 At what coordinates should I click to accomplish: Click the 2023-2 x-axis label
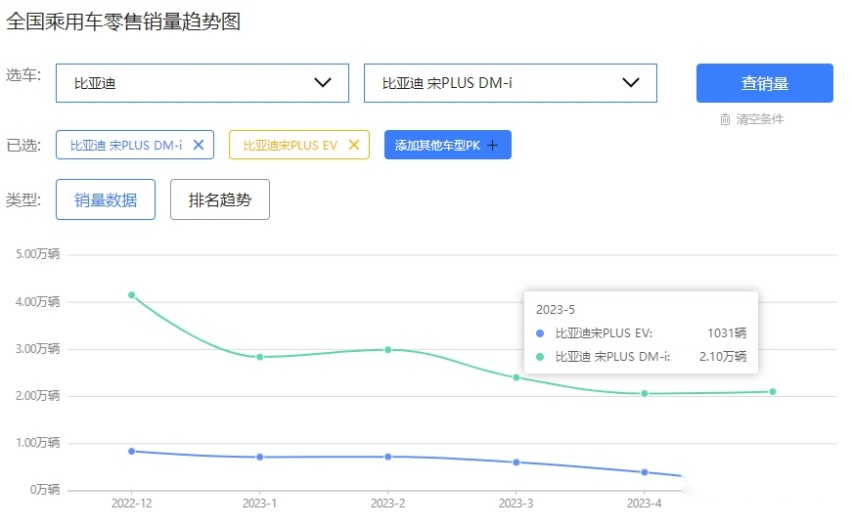pyautogui.click(x=388, y=504)
